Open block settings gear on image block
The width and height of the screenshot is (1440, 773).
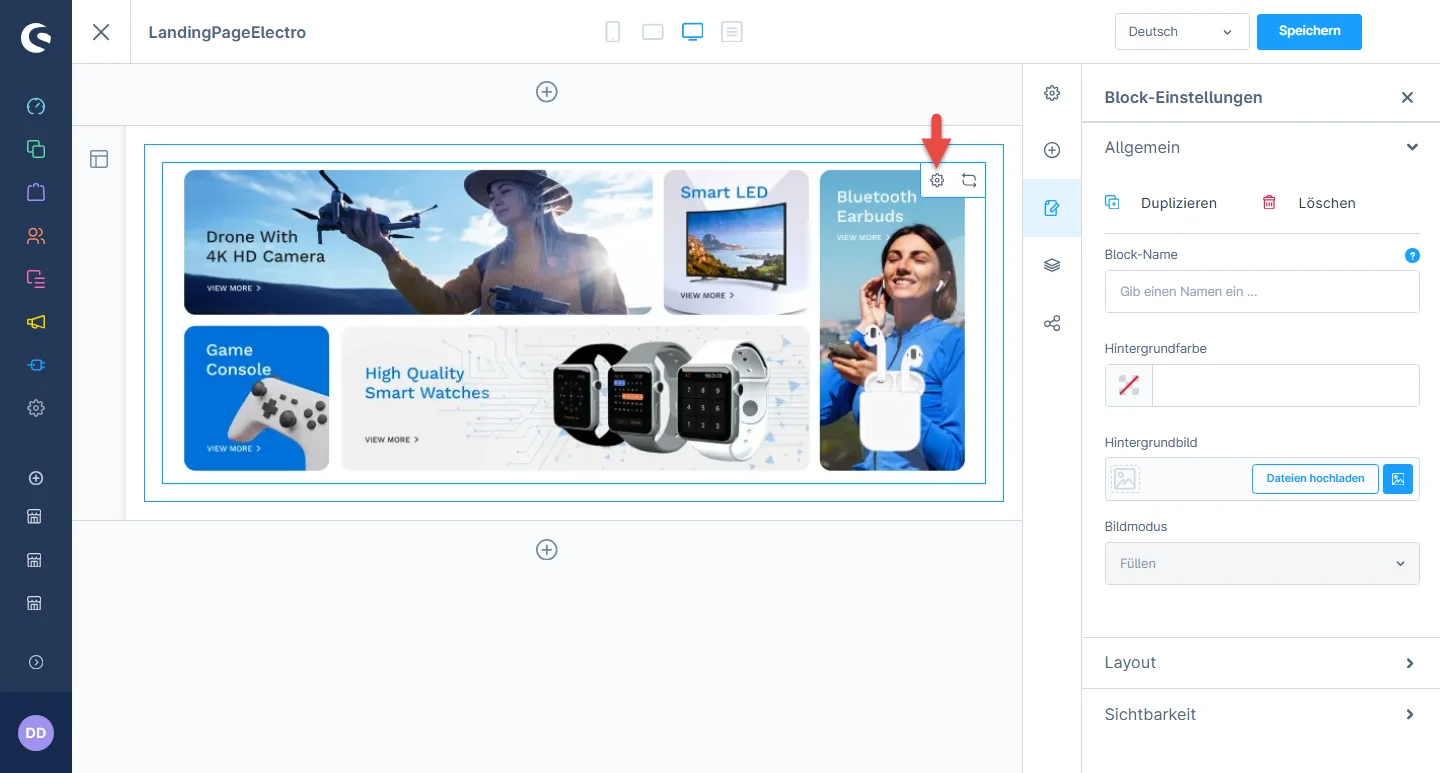[x=937, y=181]
